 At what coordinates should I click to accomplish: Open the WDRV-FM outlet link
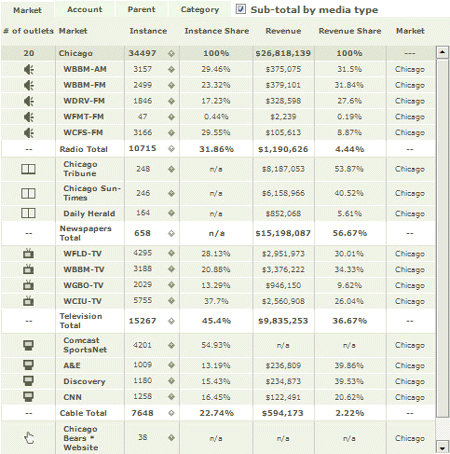(84, 101)
